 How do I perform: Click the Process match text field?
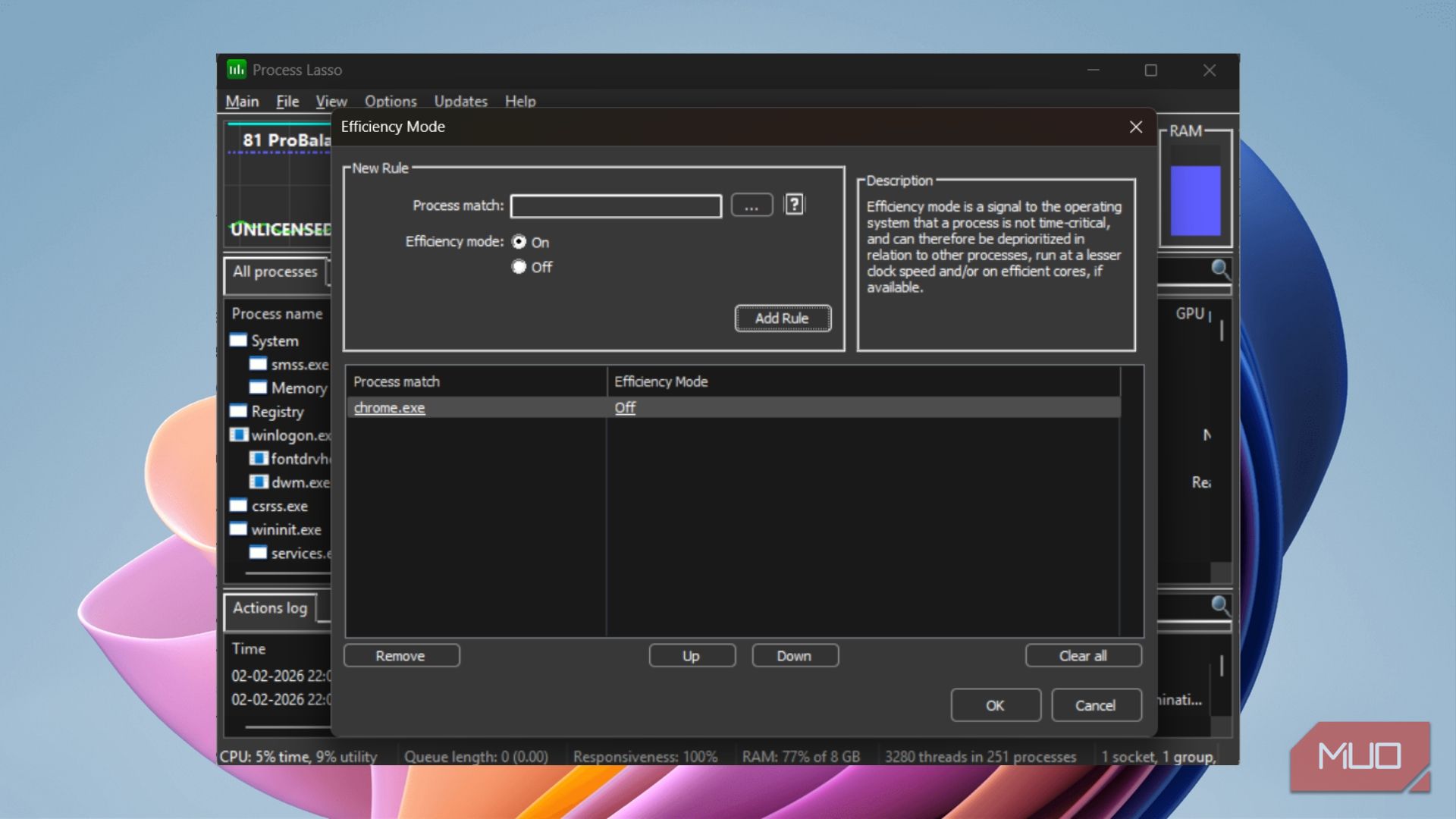coord(616,206)
